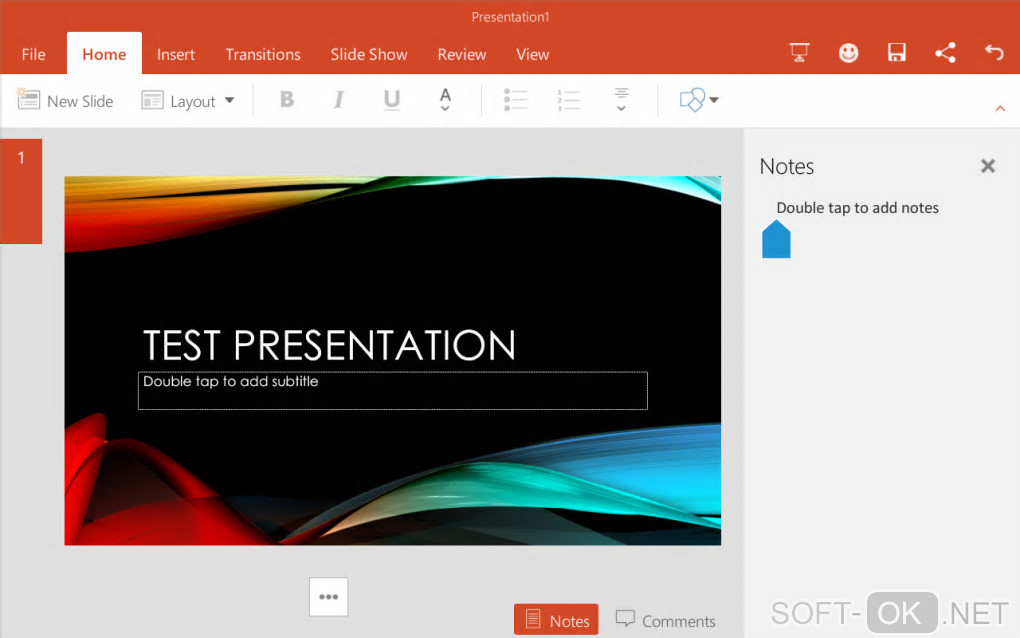
Task: Toggle italic formatting
Action: coord(339,100)
